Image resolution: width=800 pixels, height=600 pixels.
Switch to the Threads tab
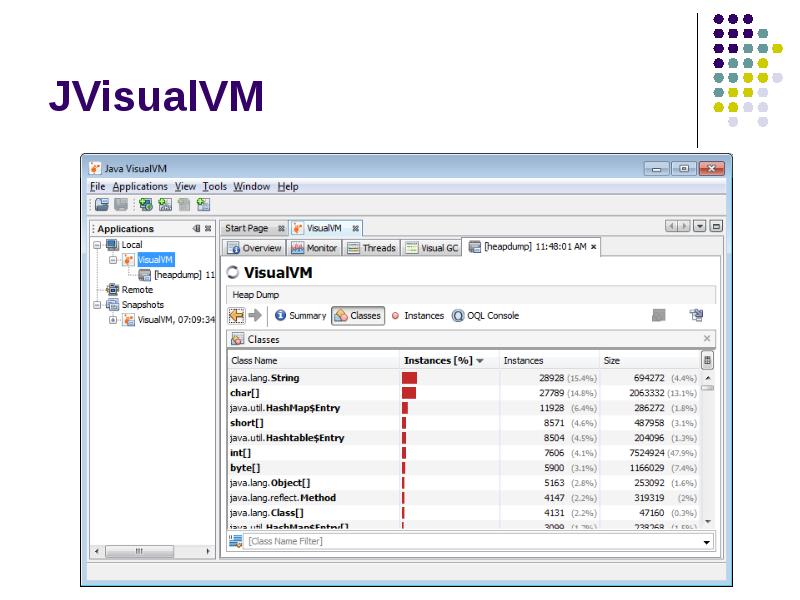[x=371, y=248]
